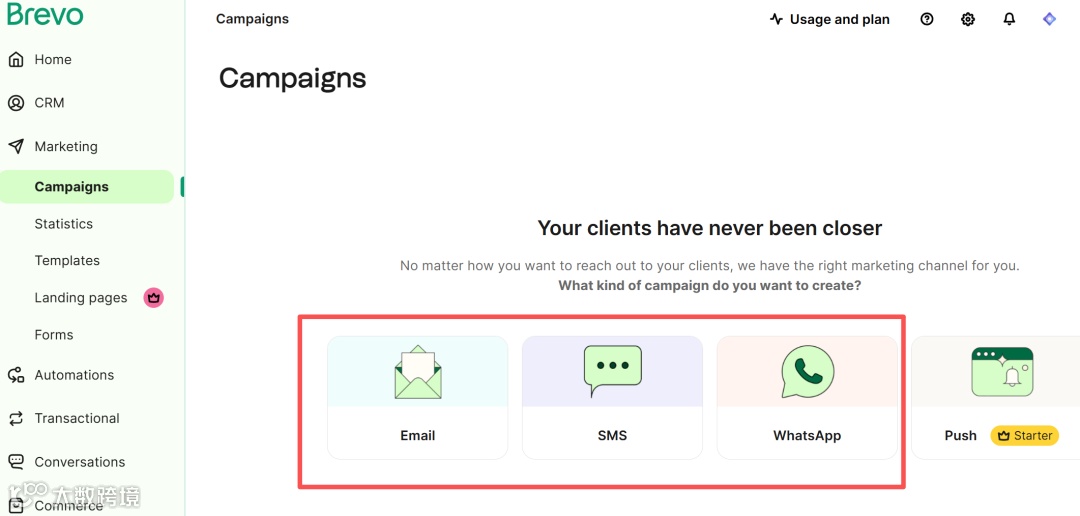The image size is (1080, 516).
Task: Open the help question mark icon
Action: [x=926, y=19]
